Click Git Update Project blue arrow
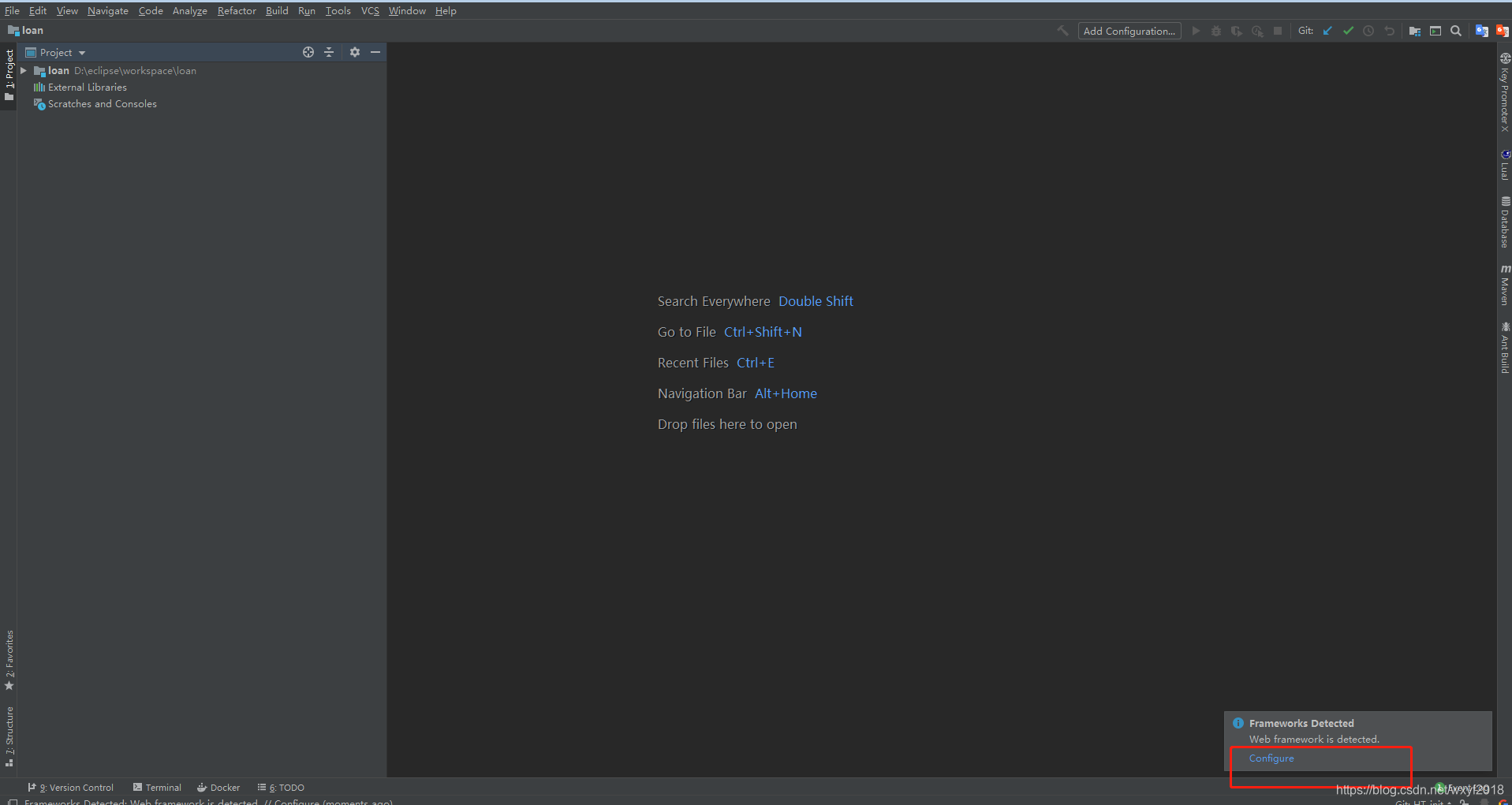 pyautogui.click(x=1327, y=31)
